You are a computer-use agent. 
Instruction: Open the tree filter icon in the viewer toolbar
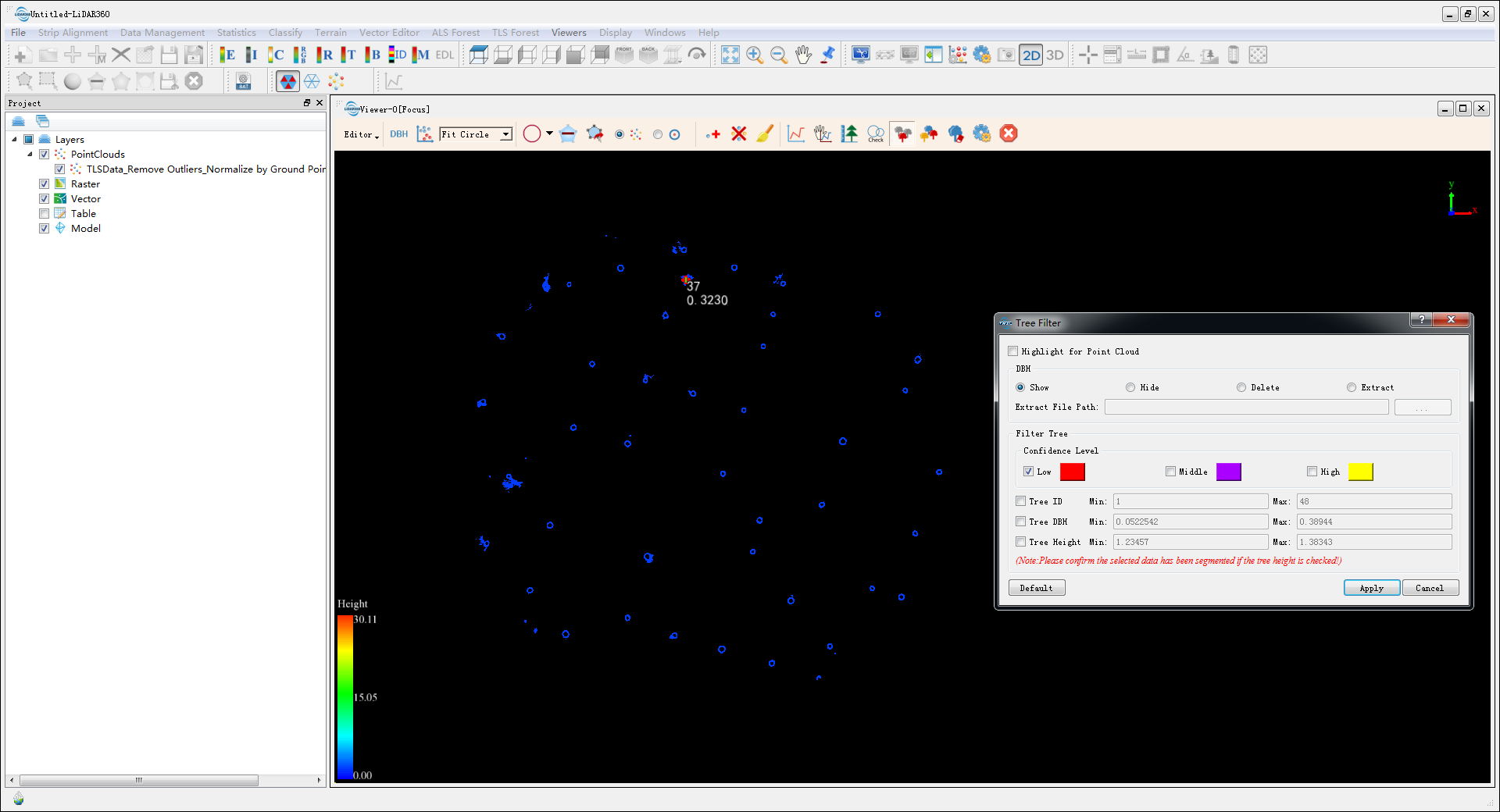coord(903,134)
